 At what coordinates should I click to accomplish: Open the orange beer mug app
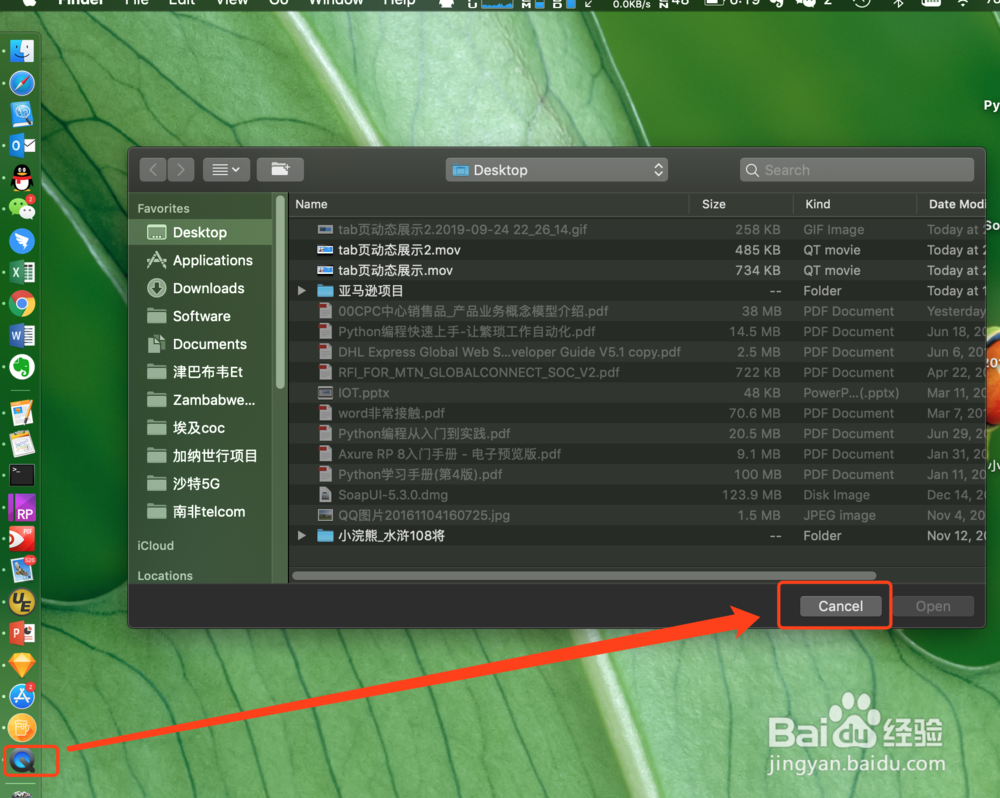22,728
